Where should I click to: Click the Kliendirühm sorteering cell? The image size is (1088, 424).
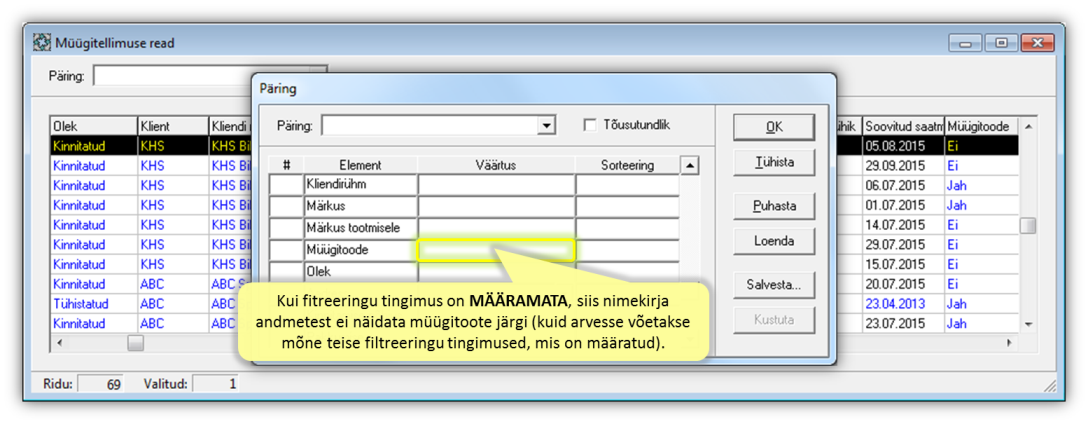tap(627, 185)
